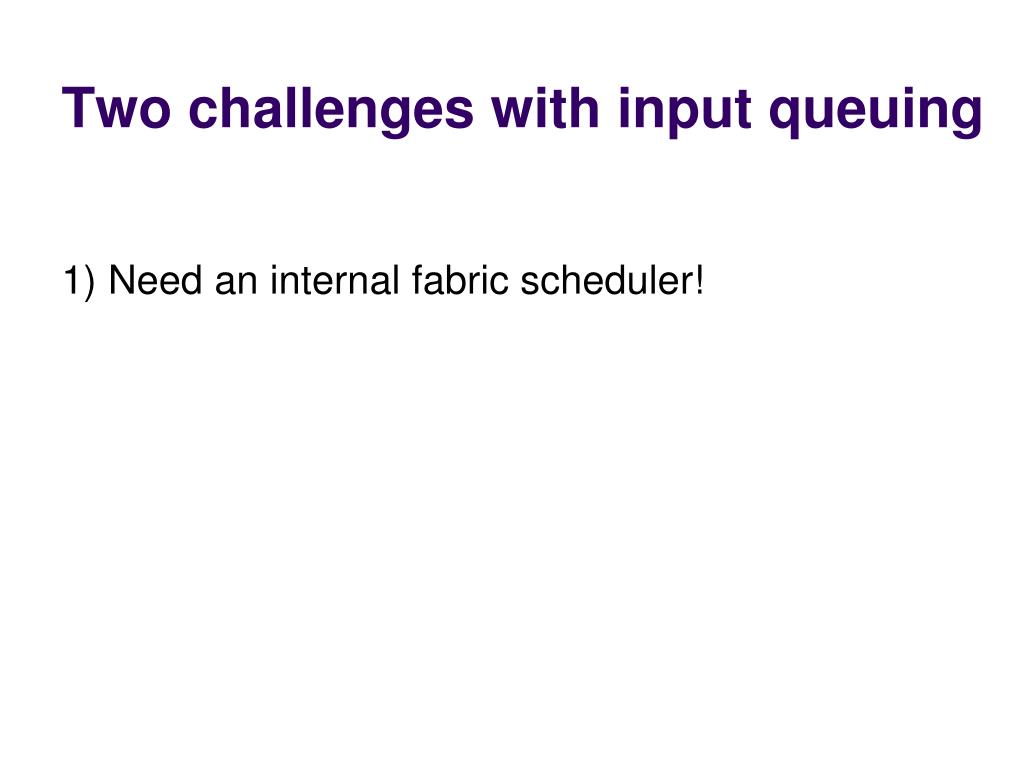Click the word "an" in the bullet
The image size is (1024, 768).
point(236,285)
